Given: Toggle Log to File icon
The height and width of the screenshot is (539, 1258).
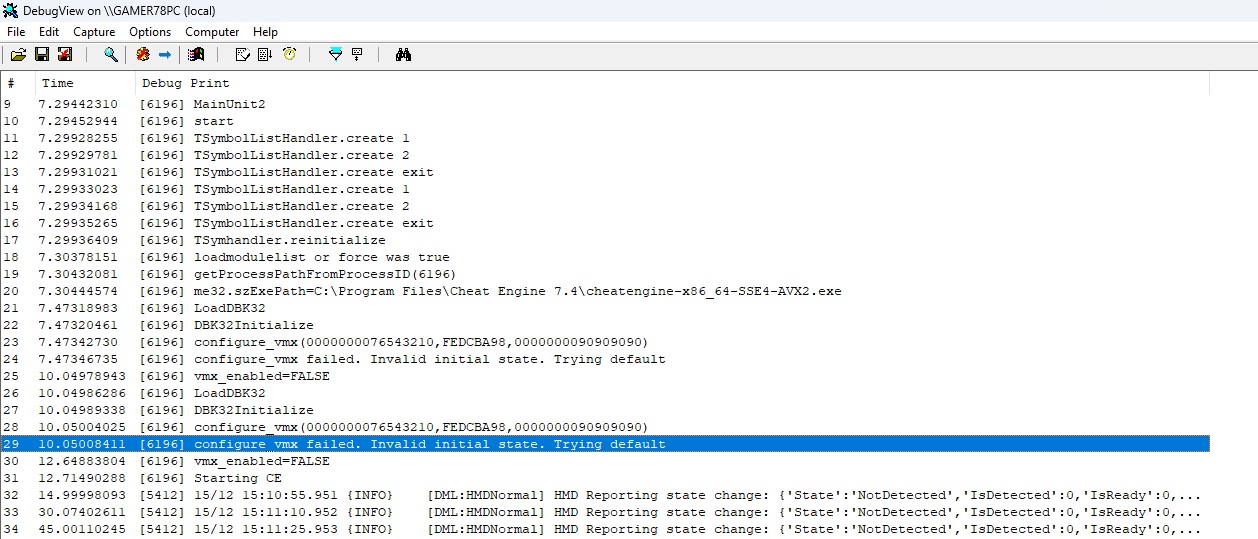Looking at the screenshot, I should pyautogui.click(x=65, y=55).
